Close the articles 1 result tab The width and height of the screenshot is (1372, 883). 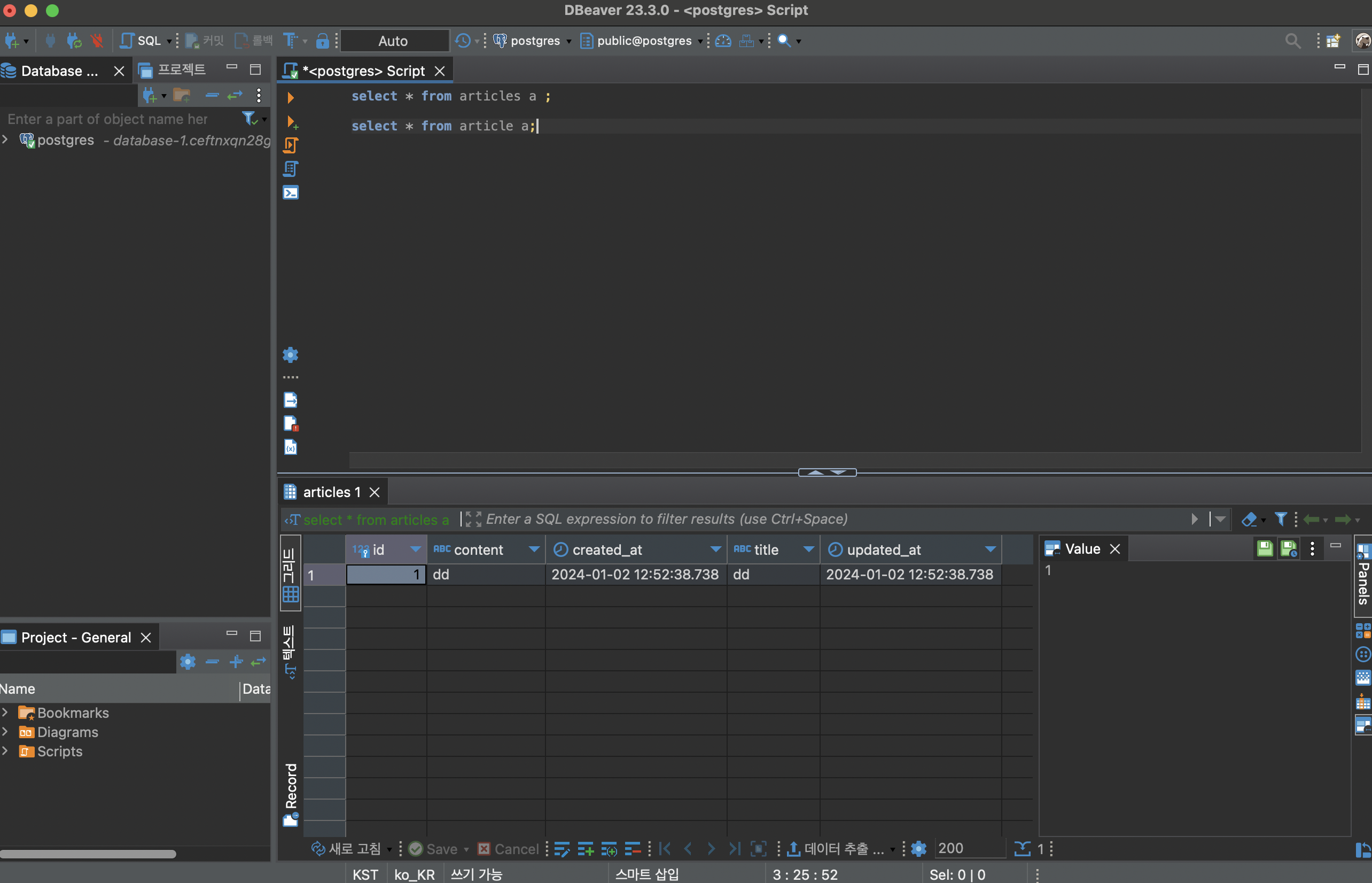click(375, 492)
